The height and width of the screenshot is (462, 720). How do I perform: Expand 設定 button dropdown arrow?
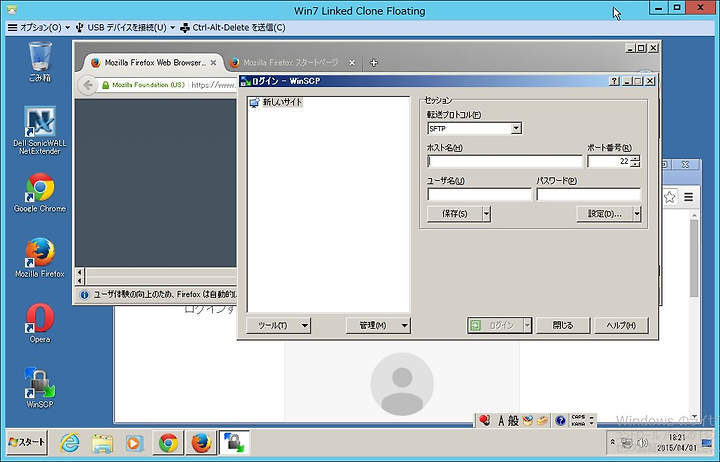[637, 214]
